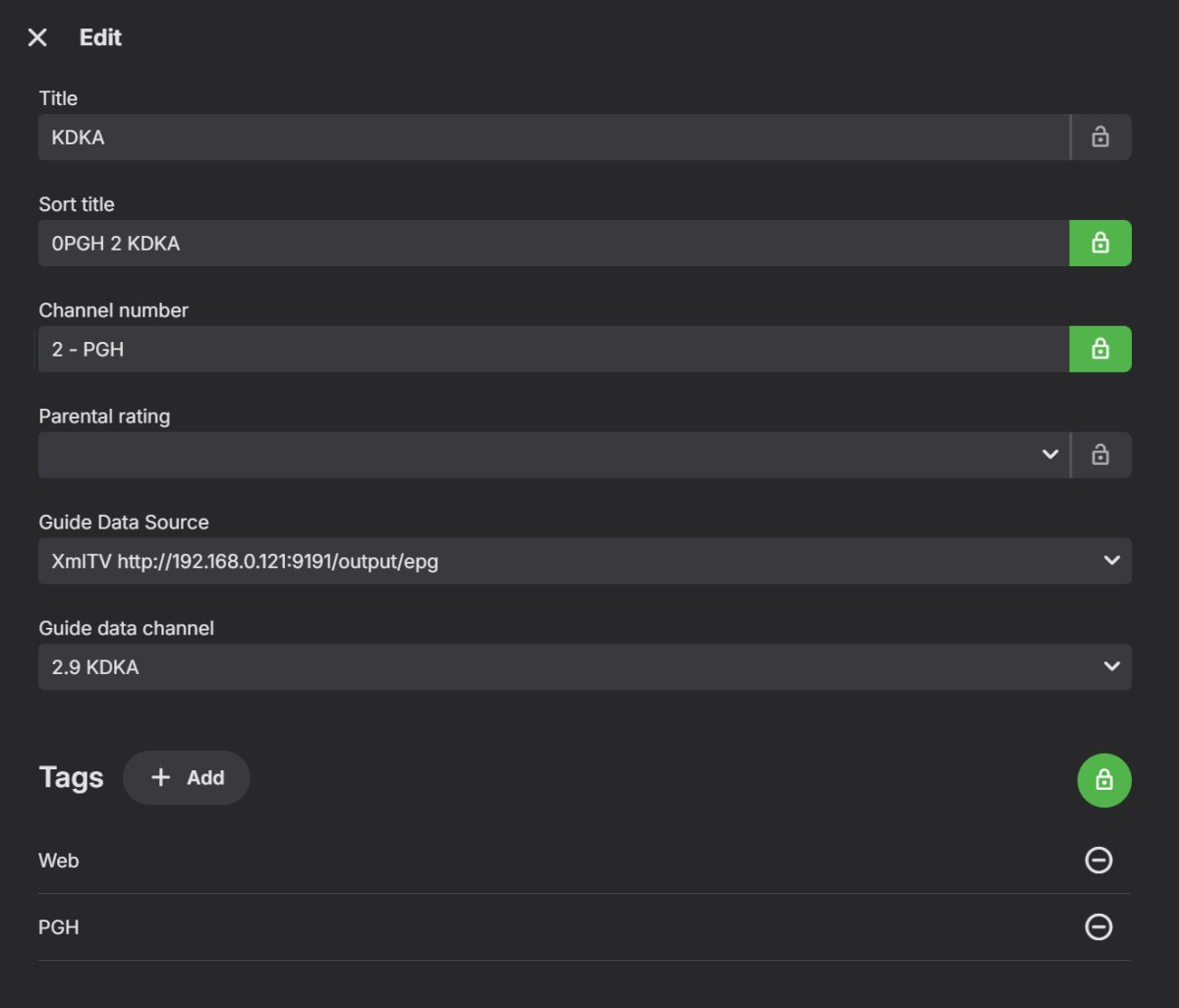Viewport: 1179px width, 1008px height.
Task: Toggle the lock on the Title field
Action: pyautogui.click(x=1100, y=138)
